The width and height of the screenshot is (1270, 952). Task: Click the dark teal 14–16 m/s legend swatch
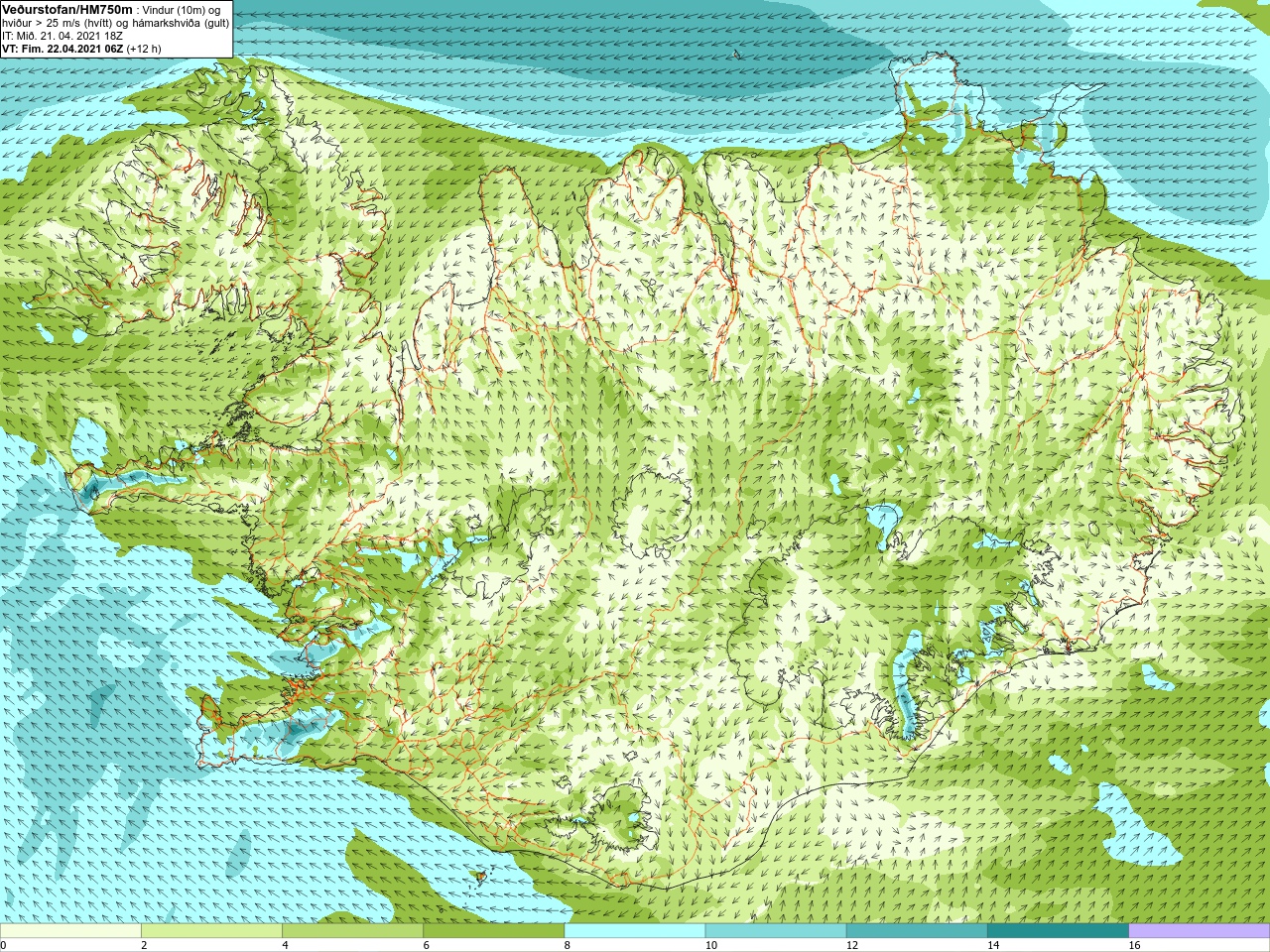click(1058, 931)
